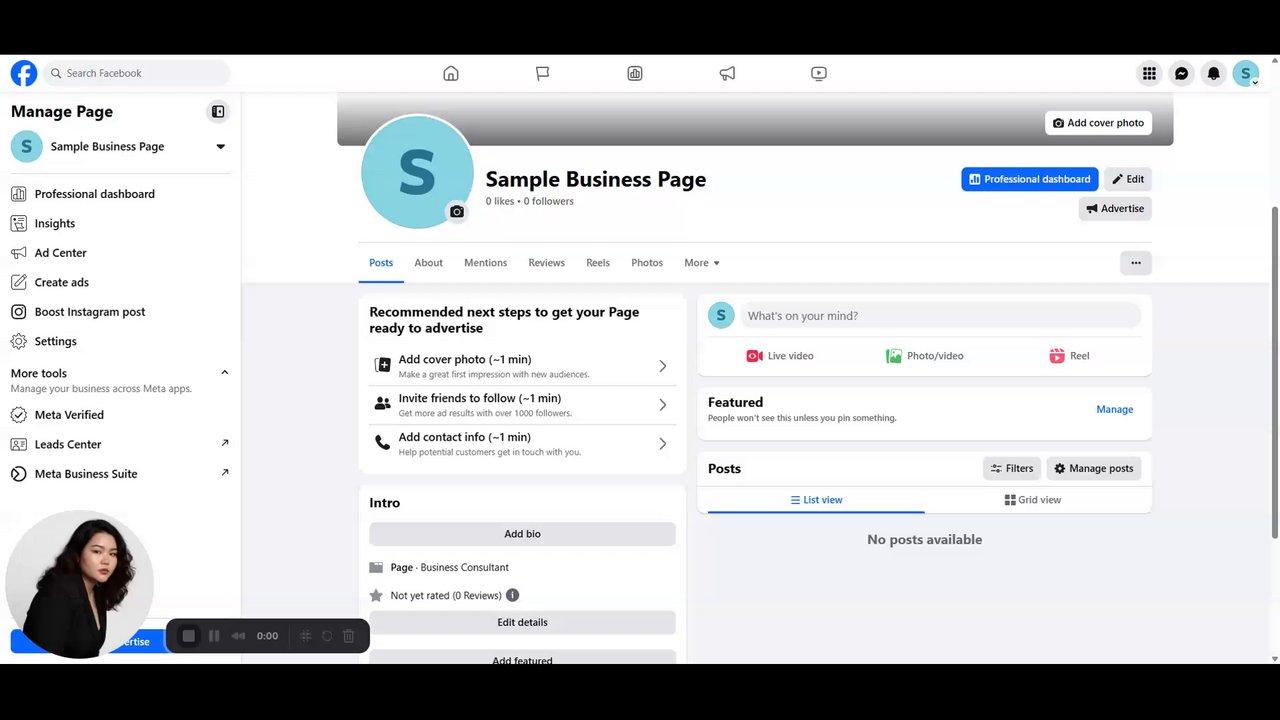This screenshot has height=720, width=1280.
Task: Pause the screen recording
Action: click(x=214, y=636)
